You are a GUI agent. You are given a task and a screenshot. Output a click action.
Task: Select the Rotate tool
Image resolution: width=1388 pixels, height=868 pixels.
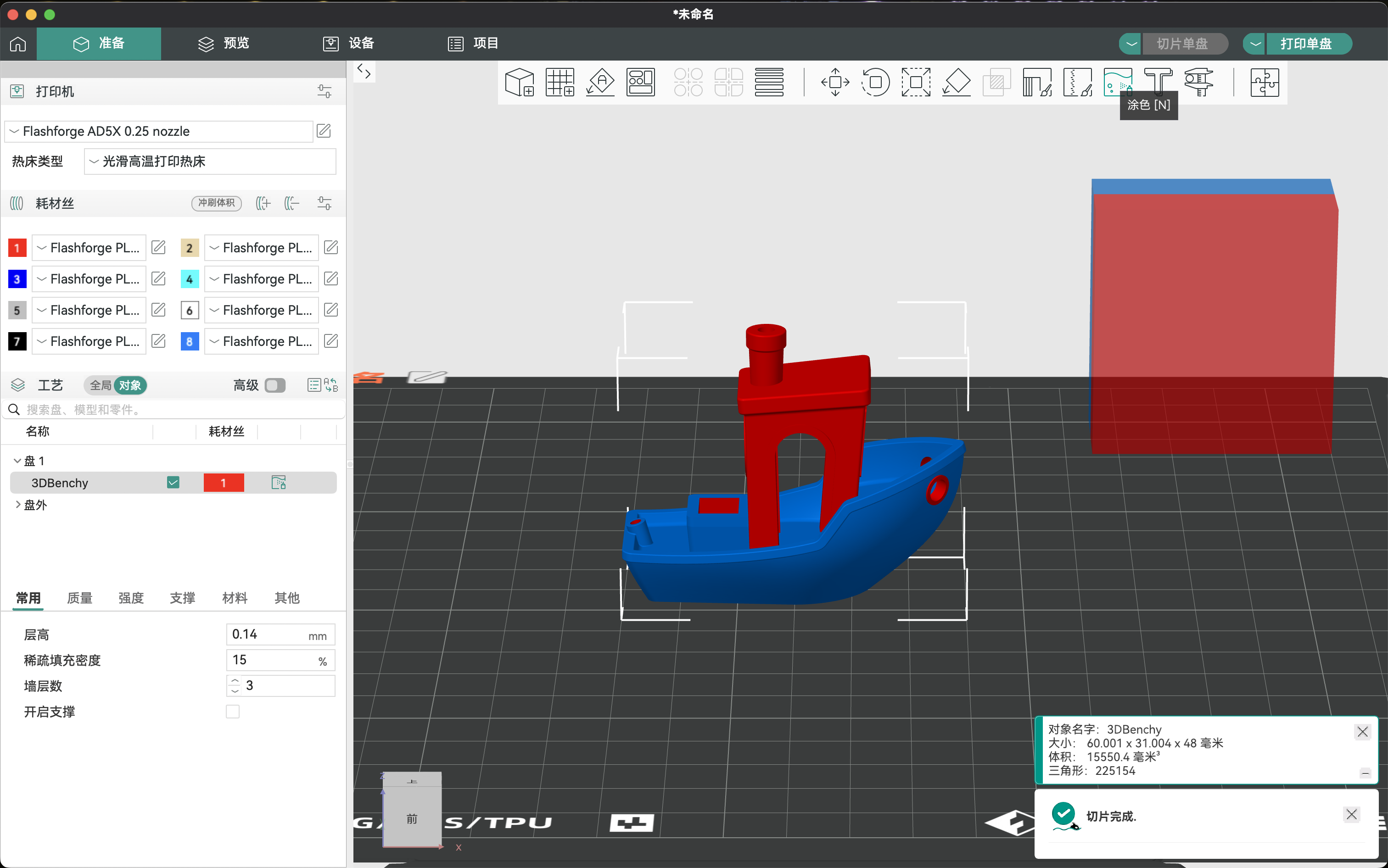pyautogui.click(x=875, y=82)
